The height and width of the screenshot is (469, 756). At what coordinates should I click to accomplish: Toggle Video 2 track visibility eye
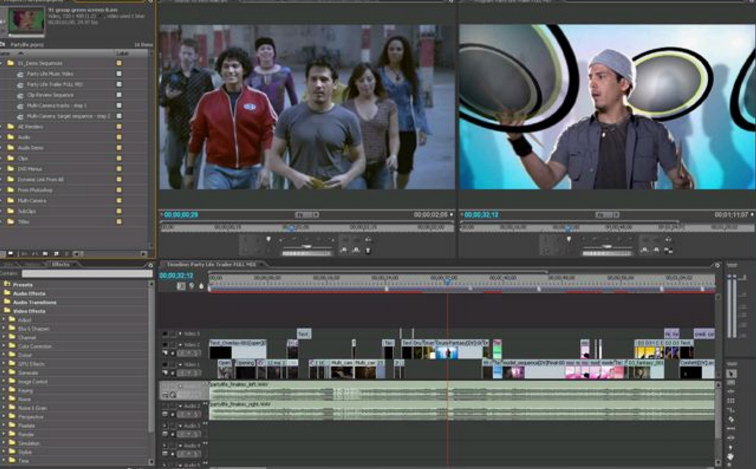(x=165, y=345)
